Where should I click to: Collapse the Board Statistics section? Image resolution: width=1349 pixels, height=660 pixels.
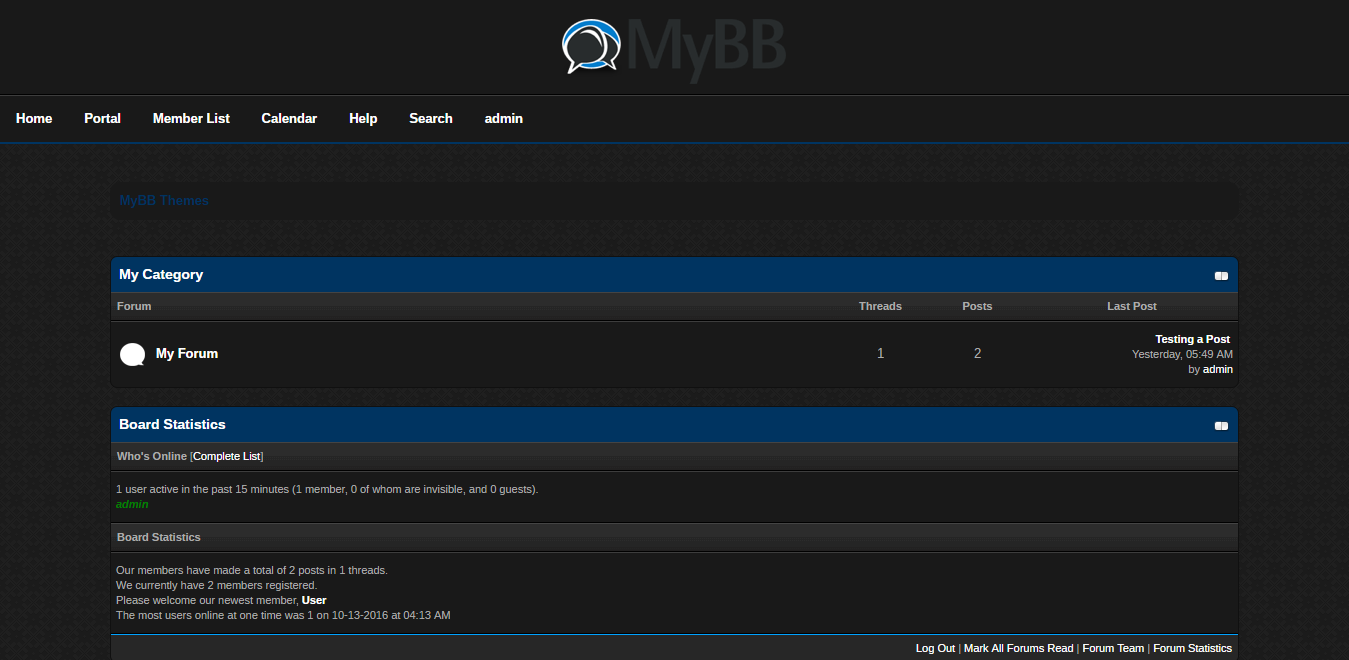coord(1221,426)
